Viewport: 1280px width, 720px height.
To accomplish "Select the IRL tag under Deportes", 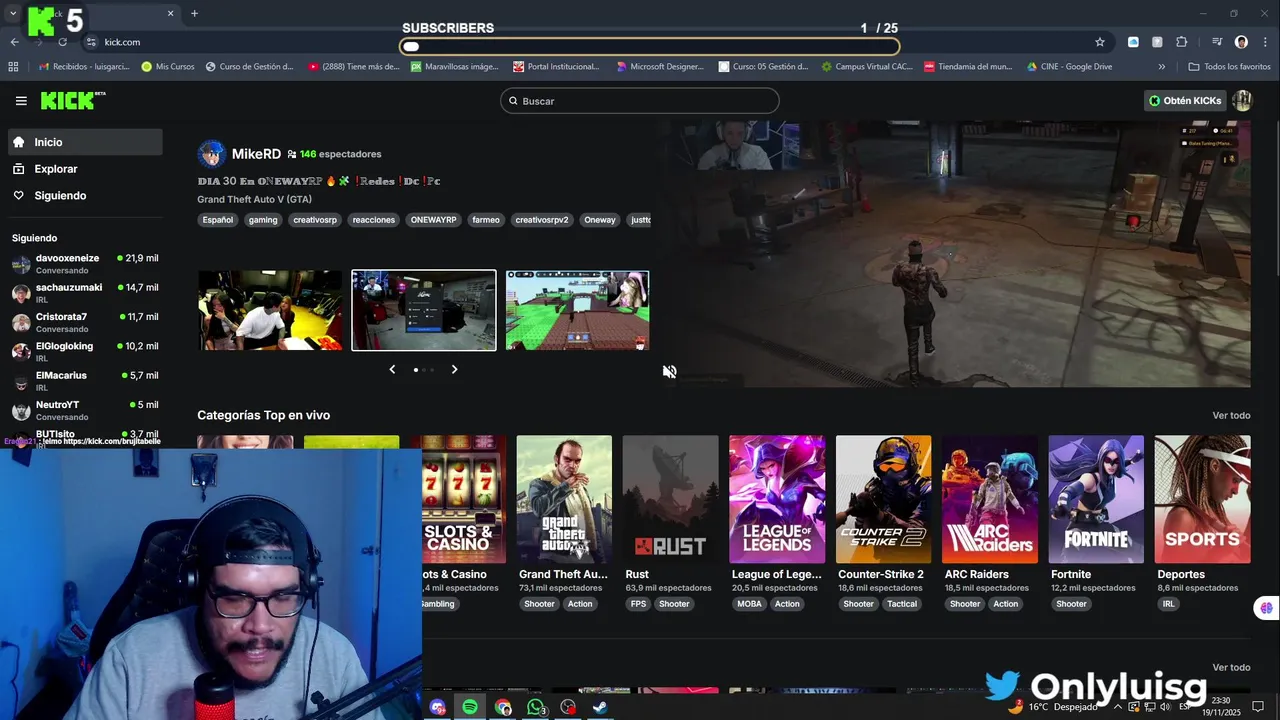I will 1168,604.
